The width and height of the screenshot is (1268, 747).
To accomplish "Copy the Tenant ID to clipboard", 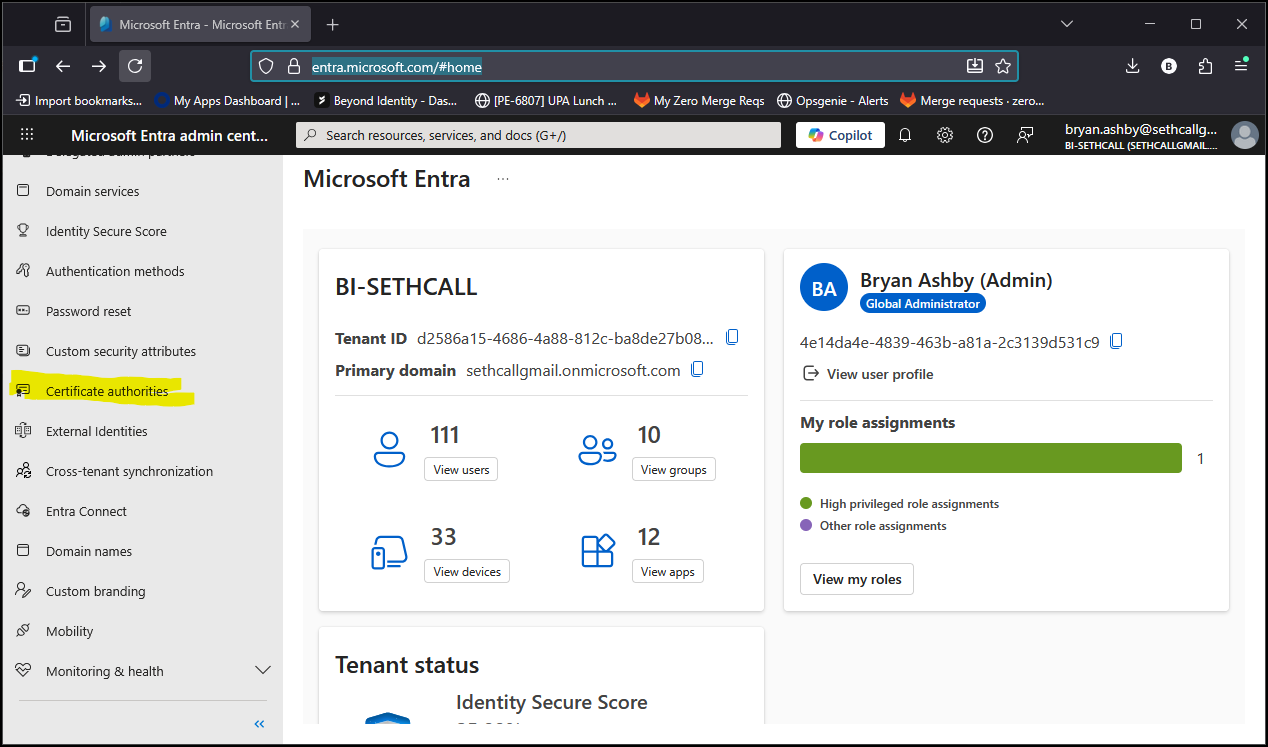I will click(732, 337).
